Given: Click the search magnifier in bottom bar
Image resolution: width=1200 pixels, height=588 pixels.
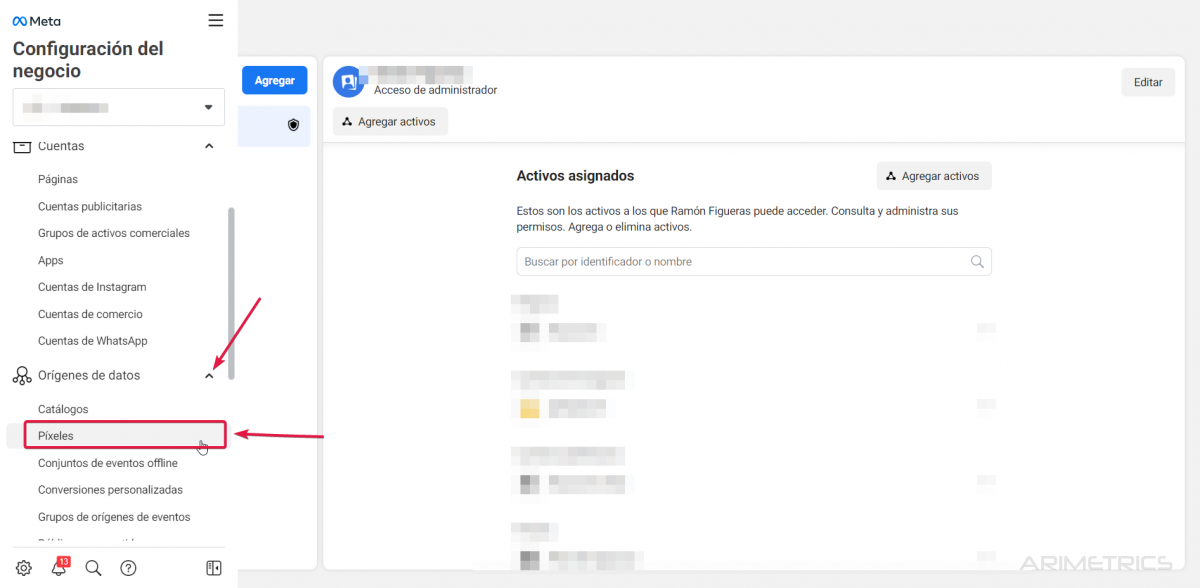Looking at the screenshot, I should tap(93, 568).
